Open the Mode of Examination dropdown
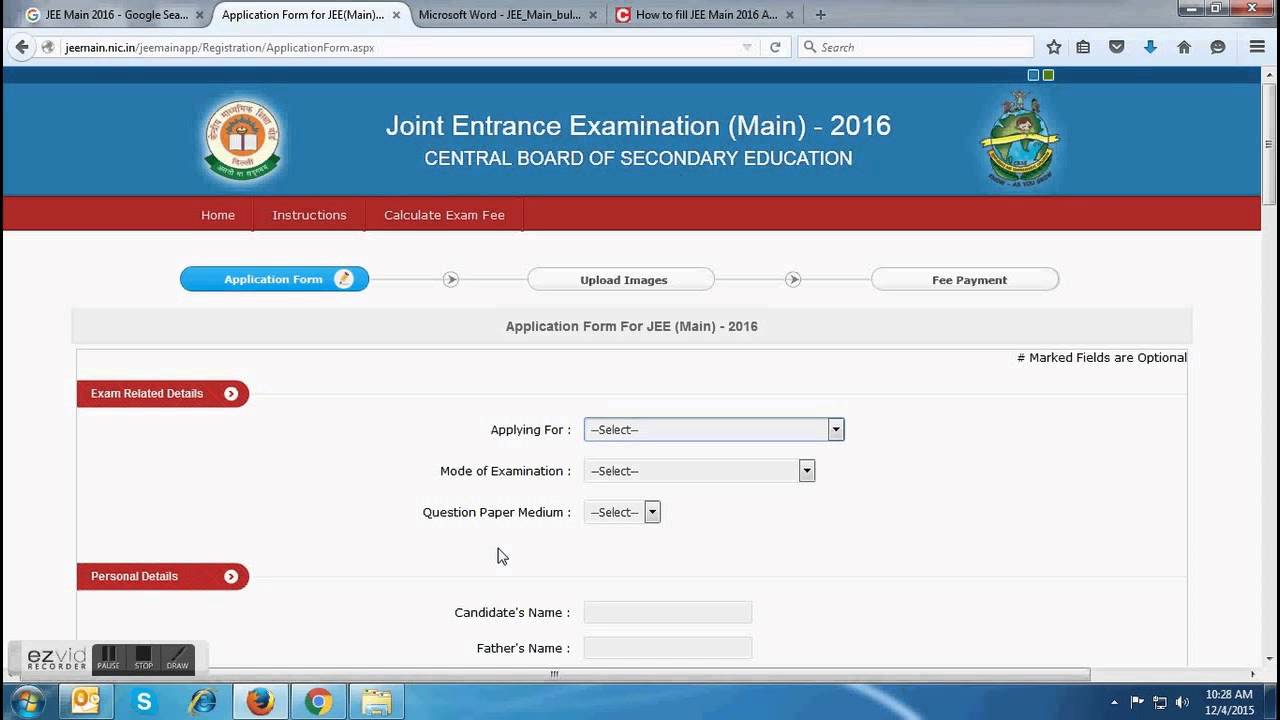The height and width of the screenshot is (720, 1280). pos(700,471)
